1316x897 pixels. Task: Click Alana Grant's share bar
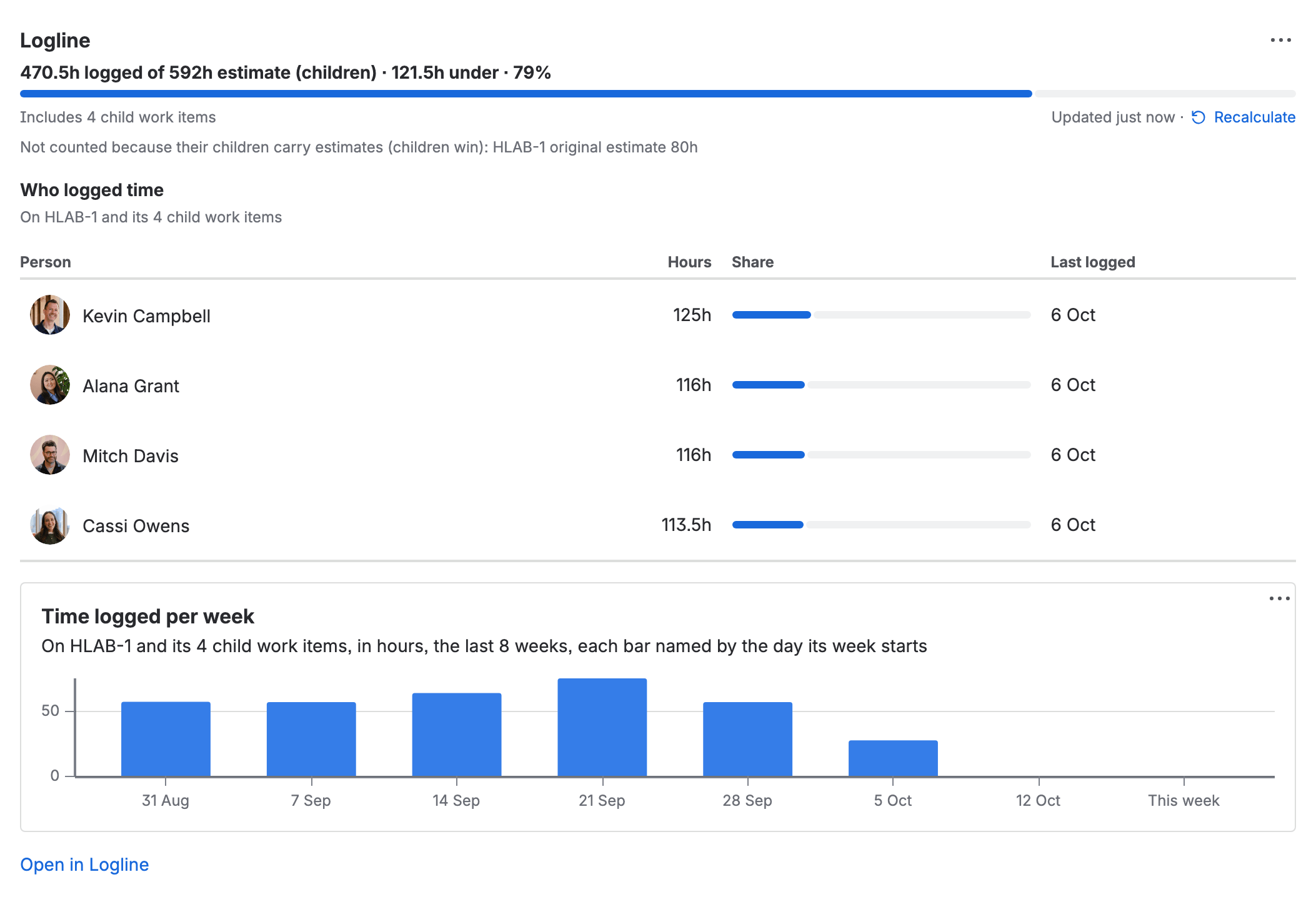(x=881, y=385)
